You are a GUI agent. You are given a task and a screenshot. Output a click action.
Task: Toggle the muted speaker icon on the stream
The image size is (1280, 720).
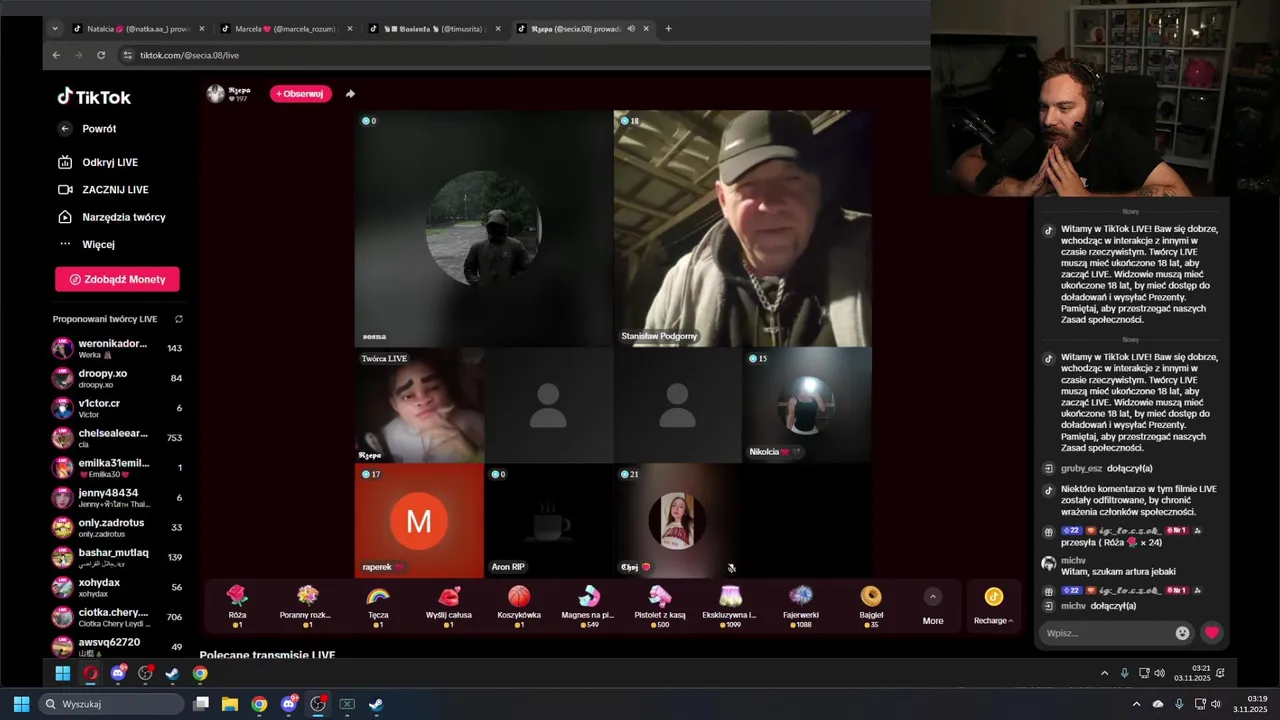coord(732,568)
